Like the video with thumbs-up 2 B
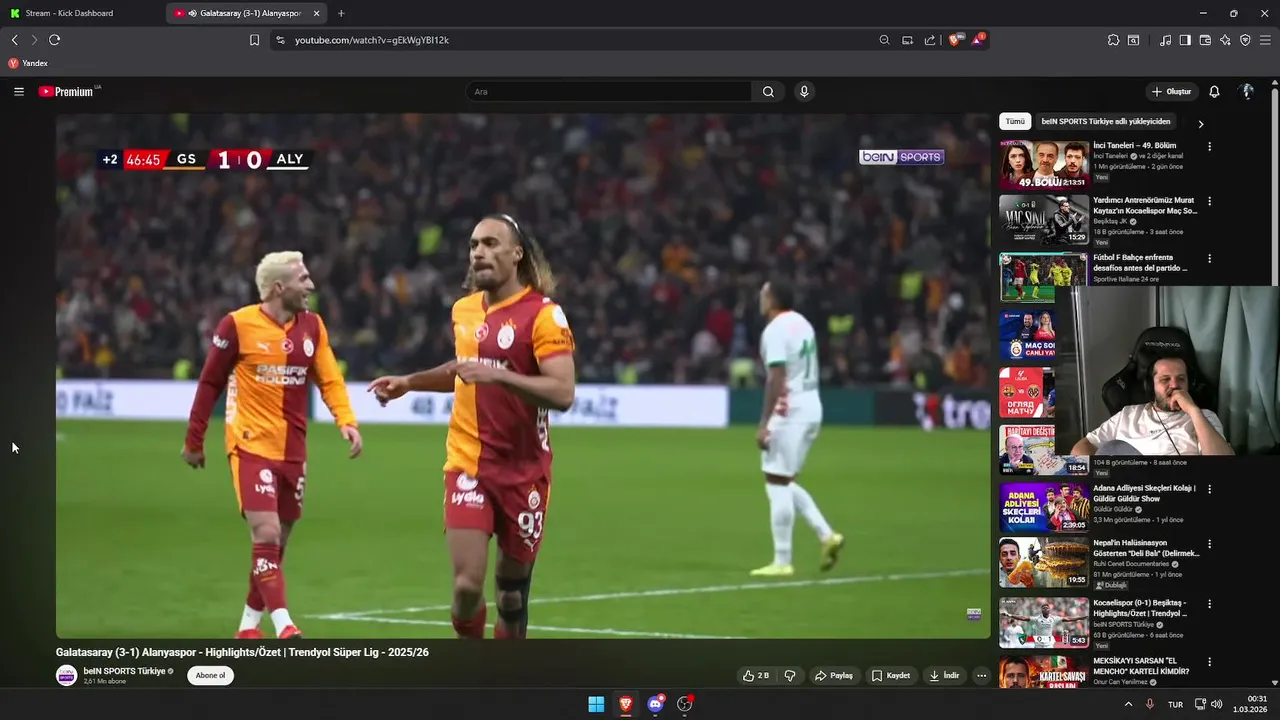 pos(755,676)
